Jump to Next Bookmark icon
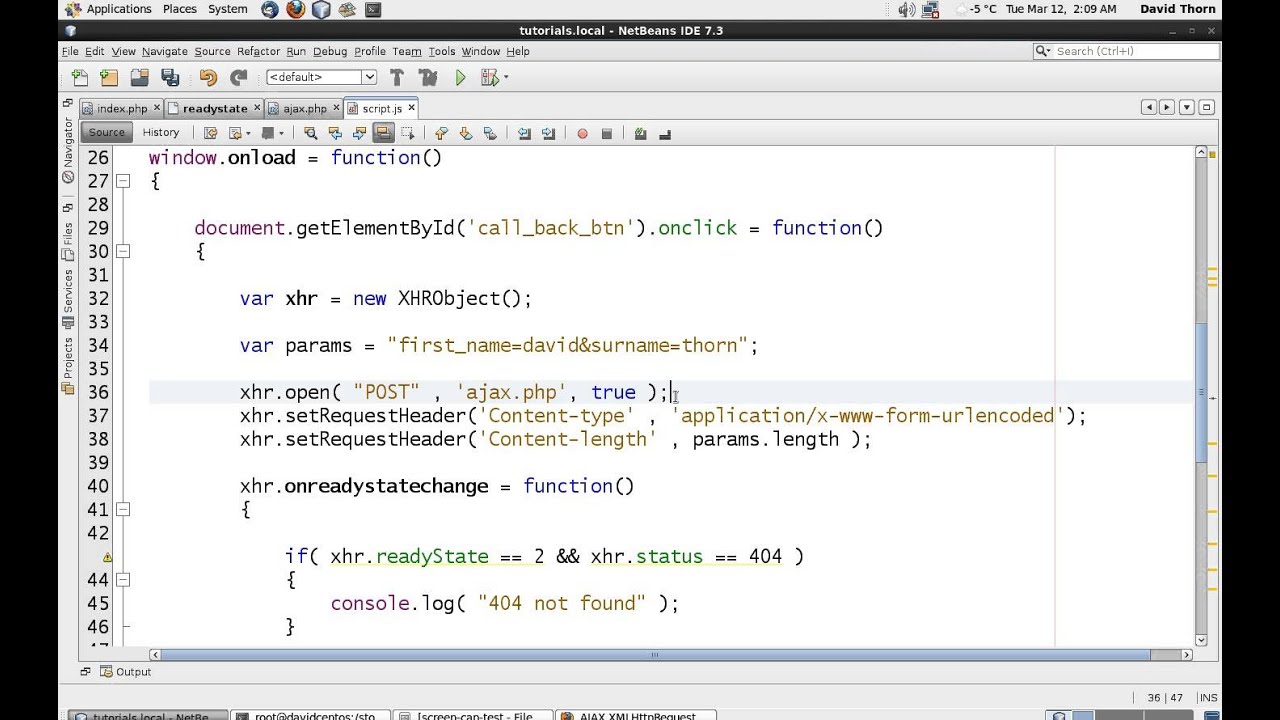This screenshot has width=1280, height=720. click(465, 133)
